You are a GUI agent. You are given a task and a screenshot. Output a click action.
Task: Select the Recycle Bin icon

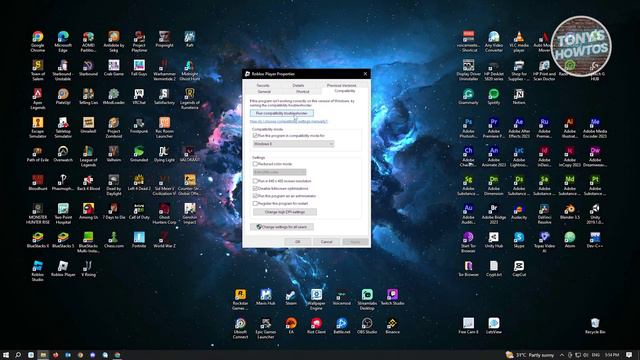point(595,327)
